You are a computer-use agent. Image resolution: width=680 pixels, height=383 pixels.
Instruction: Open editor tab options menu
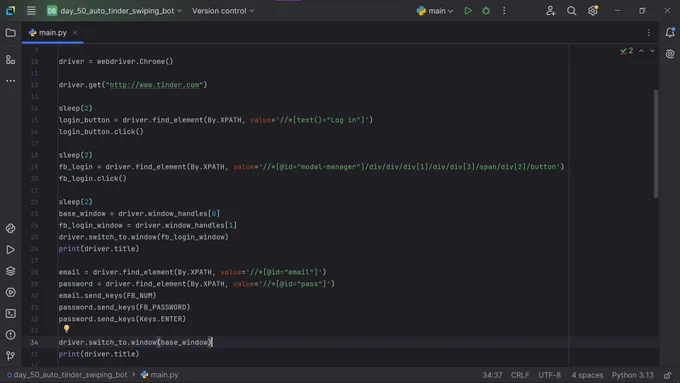pos(649,33)
